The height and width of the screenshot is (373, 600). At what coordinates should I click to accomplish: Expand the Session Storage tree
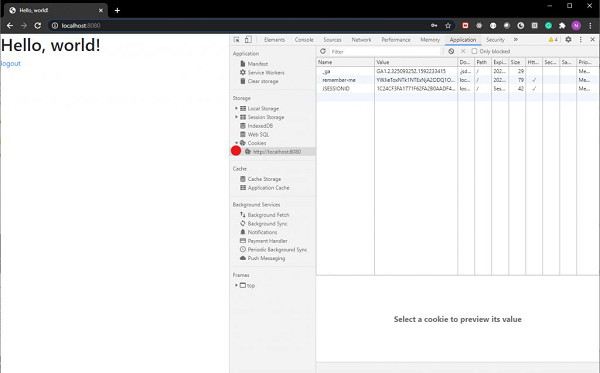click(236, 117)
